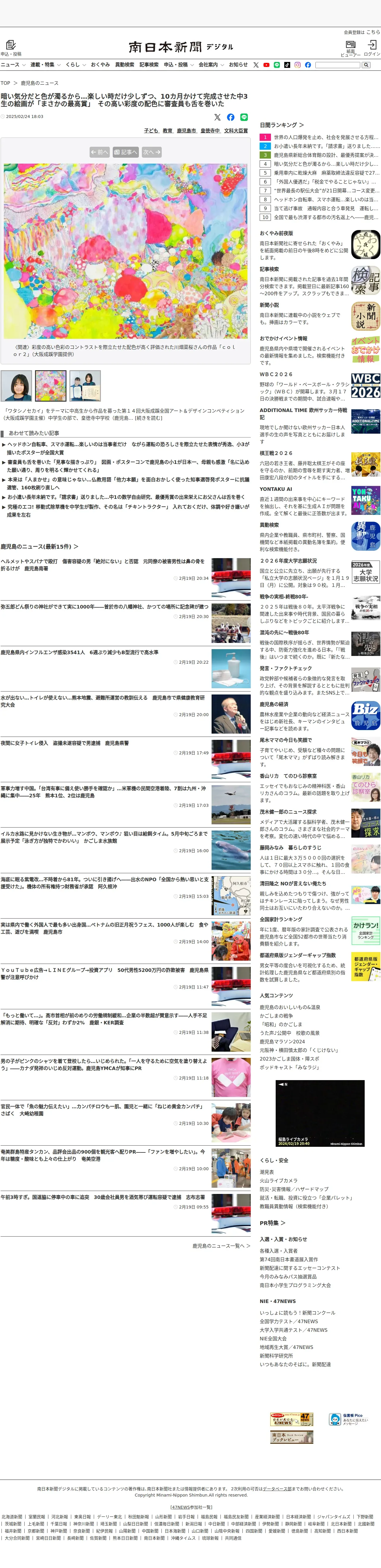Go to TOP breadcrumb
The image size is (381, 1568).
pyautogui.click(x=5, y=83)
